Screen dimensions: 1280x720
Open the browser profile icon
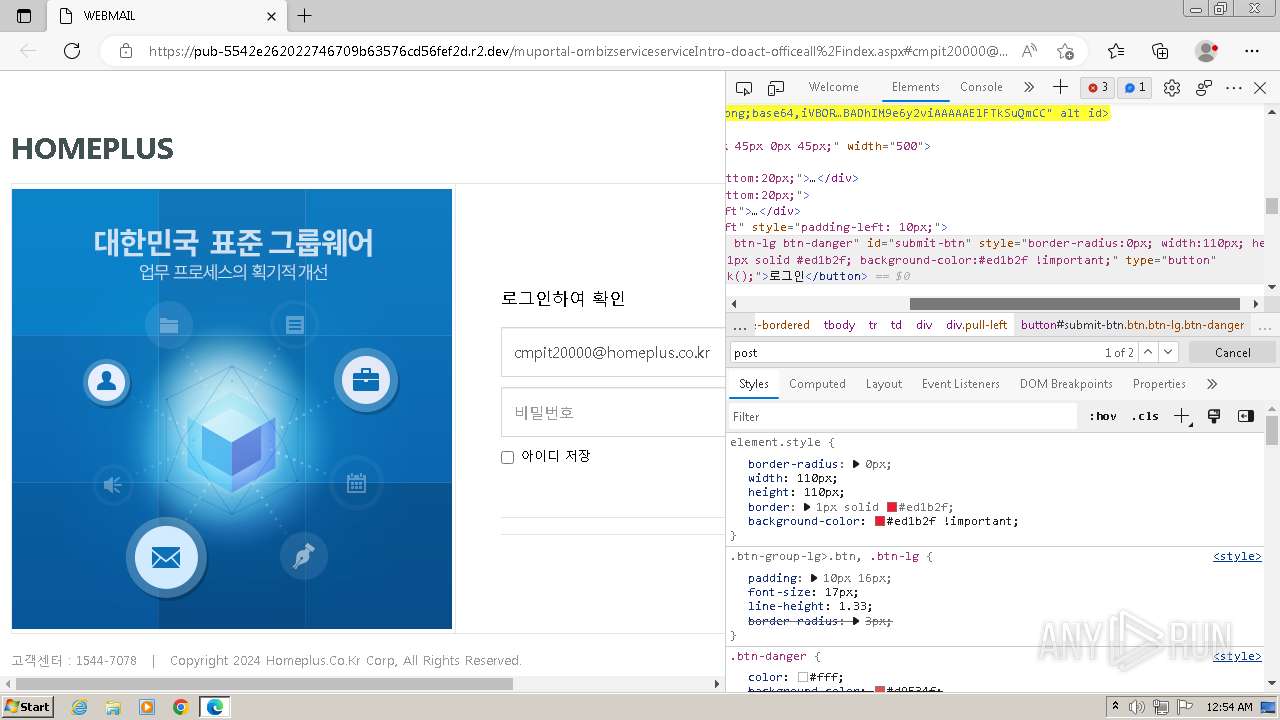1206,51
